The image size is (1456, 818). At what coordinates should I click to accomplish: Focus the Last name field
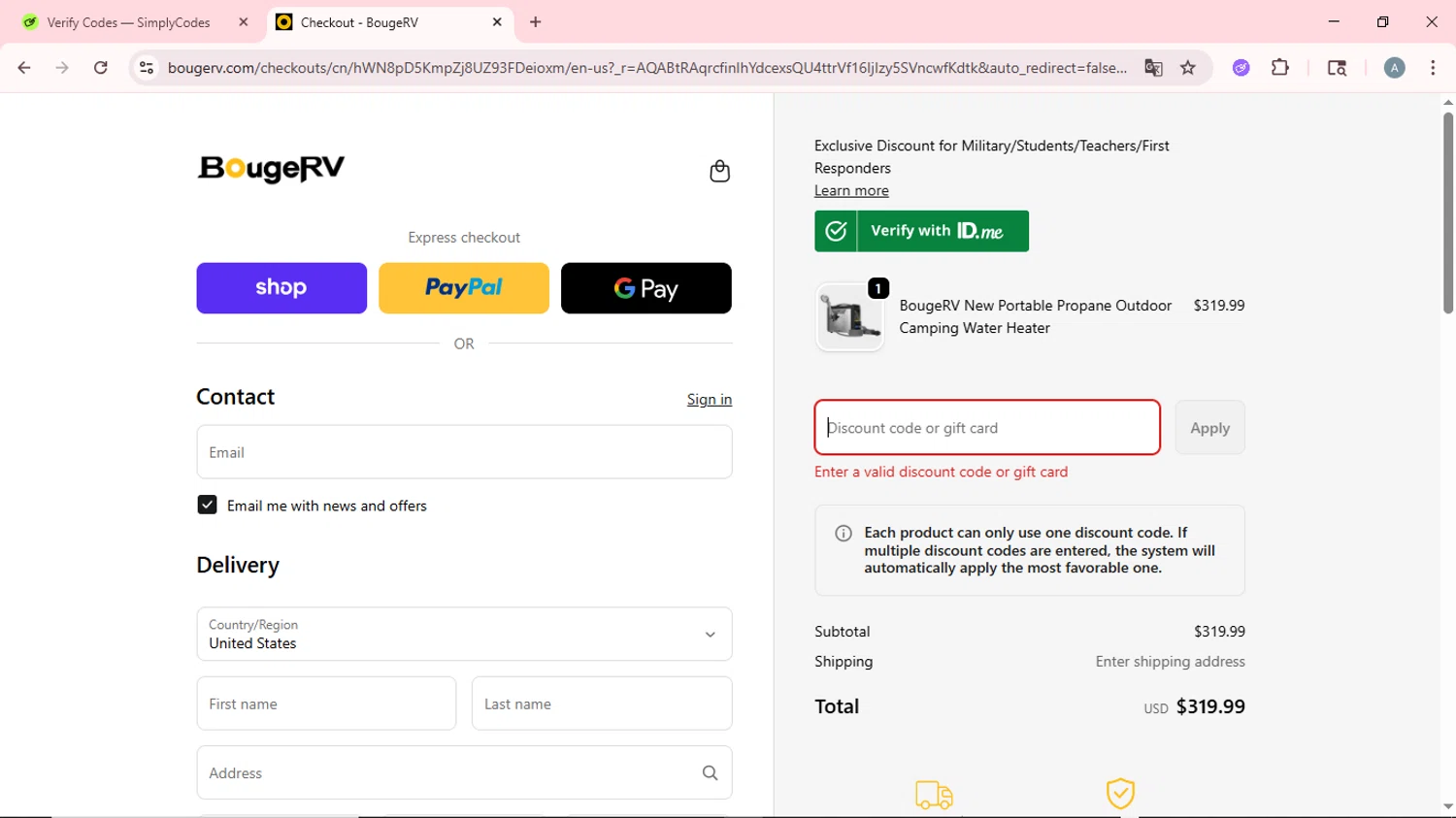[602, 703]
